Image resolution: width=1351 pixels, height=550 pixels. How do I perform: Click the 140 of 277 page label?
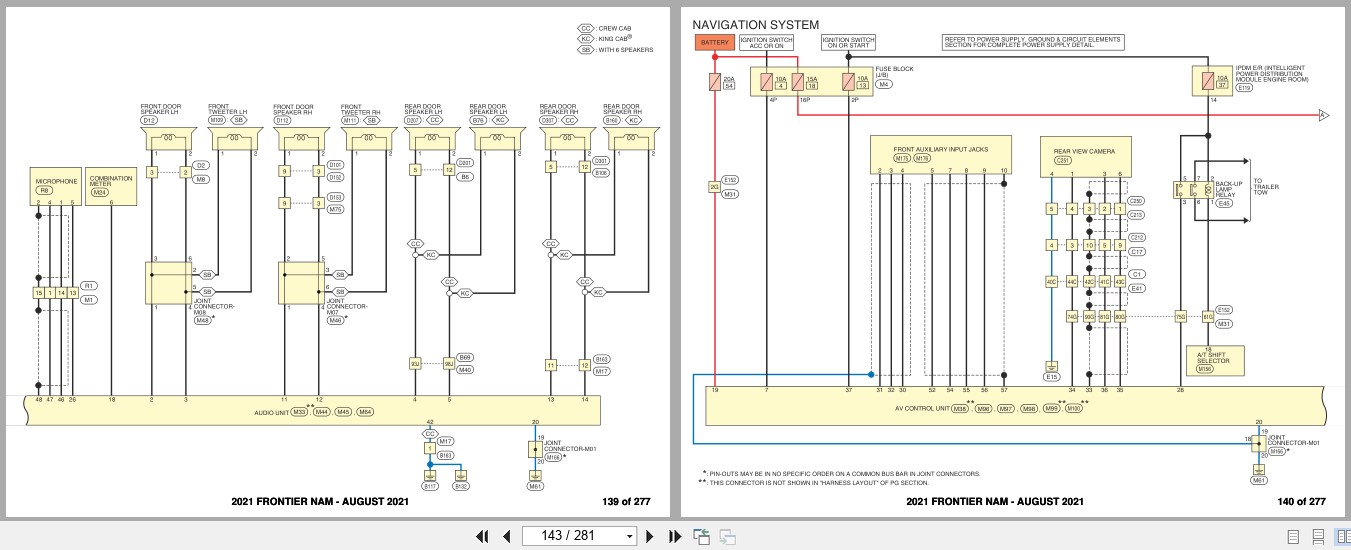[1301, 501]
